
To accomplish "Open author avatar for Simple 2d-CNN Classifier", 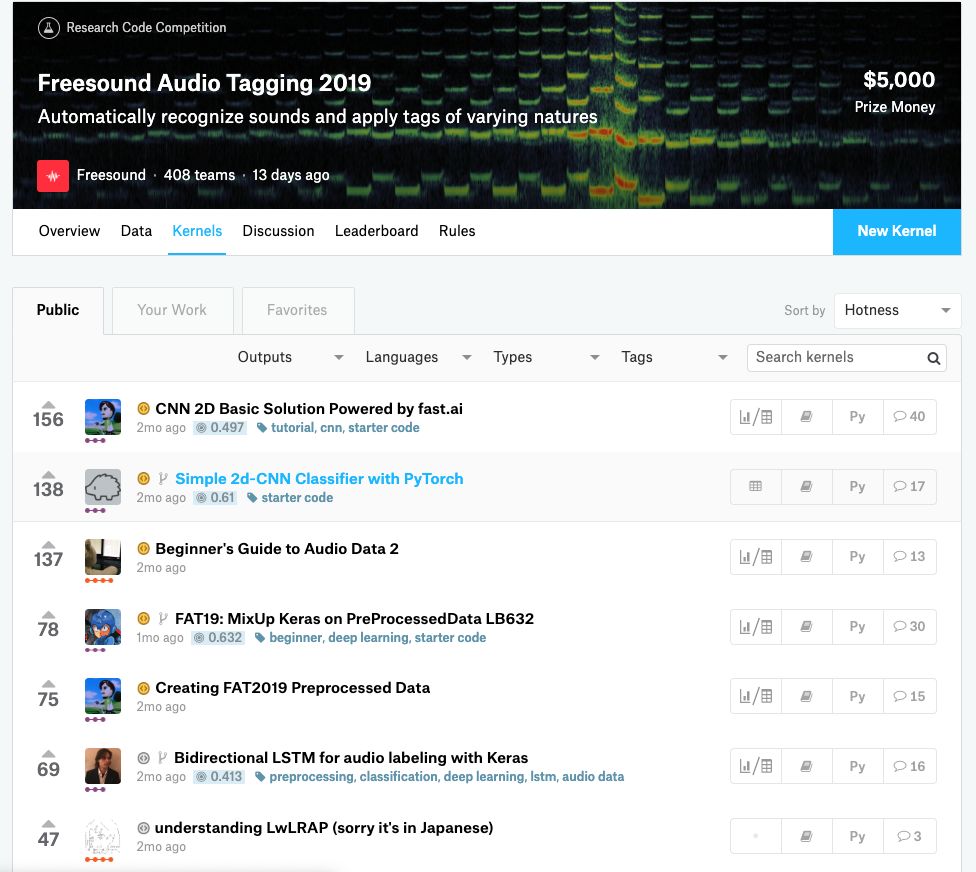I will (x=103, y=487).
